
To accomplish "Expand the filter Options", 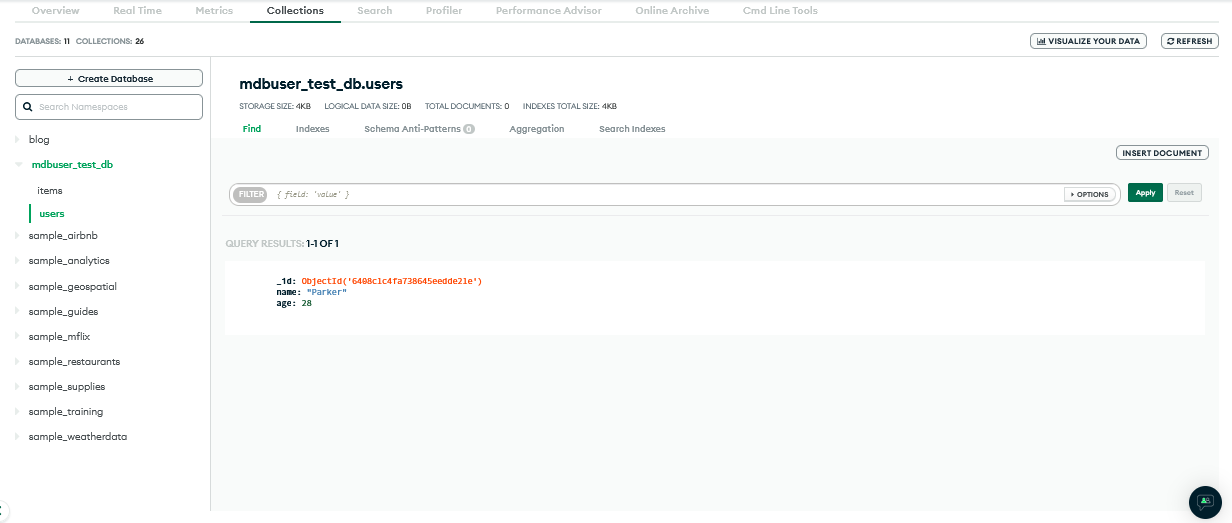I will pyautogui.click(x=1089, y=194).
